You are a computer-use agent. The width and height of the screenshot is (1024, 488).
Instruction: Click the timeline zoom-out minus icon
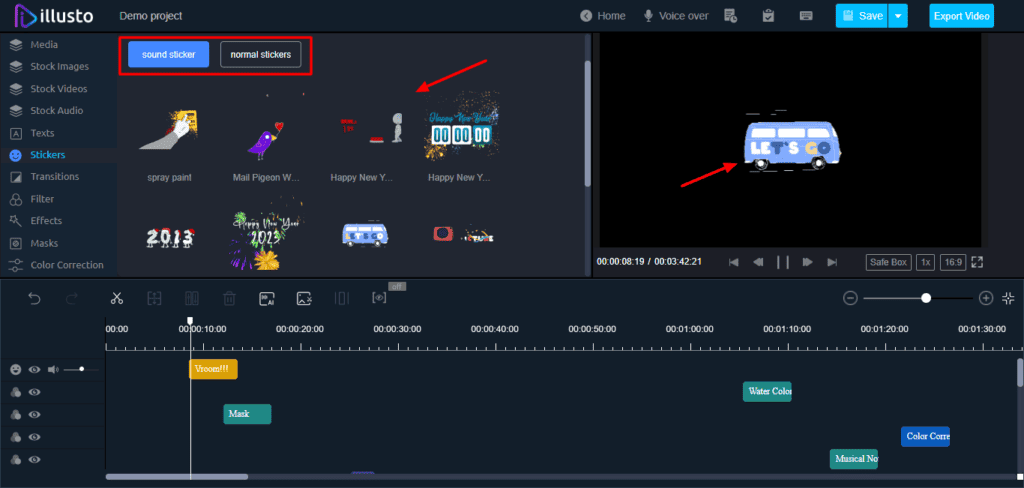click(850, 298)
